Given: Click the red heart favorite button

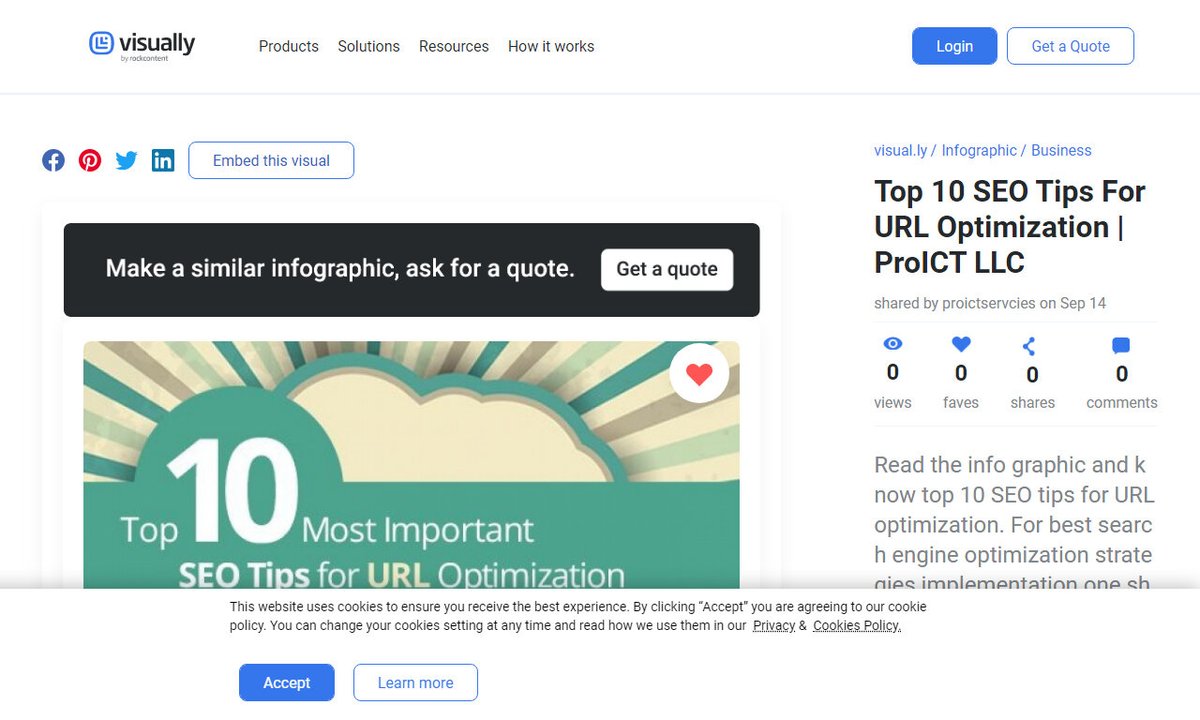Looking at the screenshot, I should 699,374.
